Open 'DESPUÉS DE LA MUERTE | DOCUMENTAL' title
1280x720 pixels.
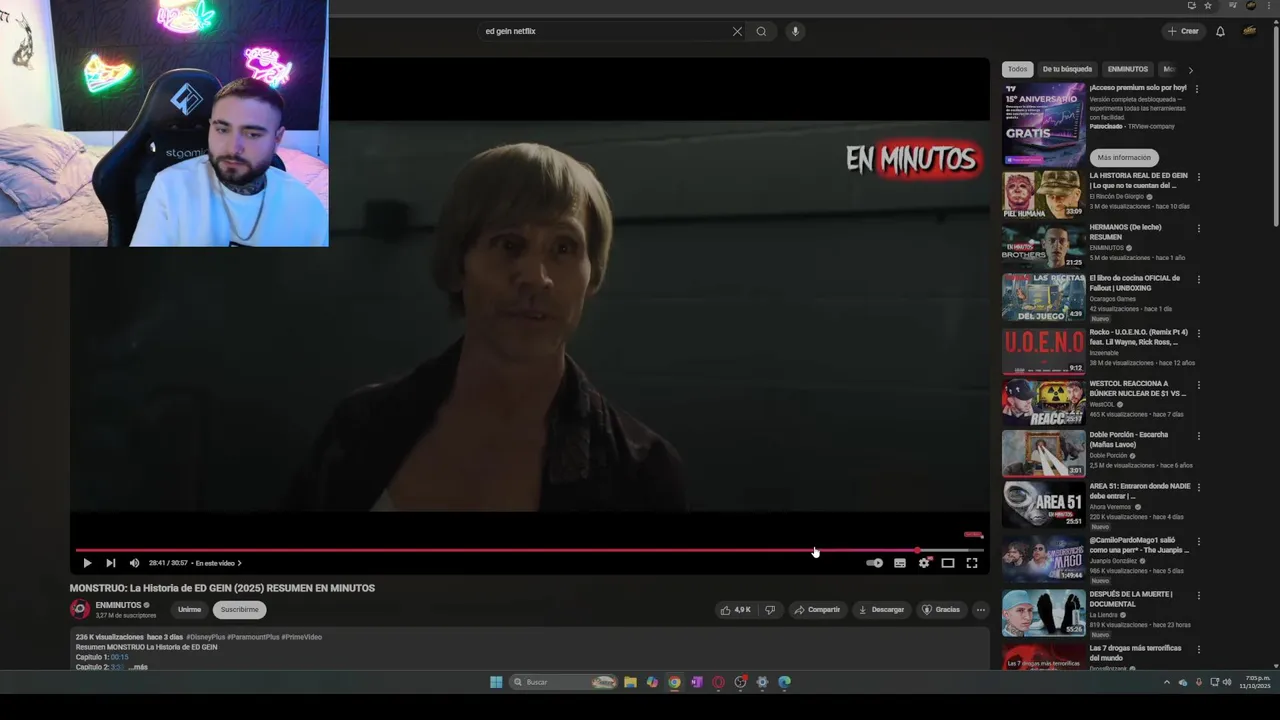coord(1131,599)
